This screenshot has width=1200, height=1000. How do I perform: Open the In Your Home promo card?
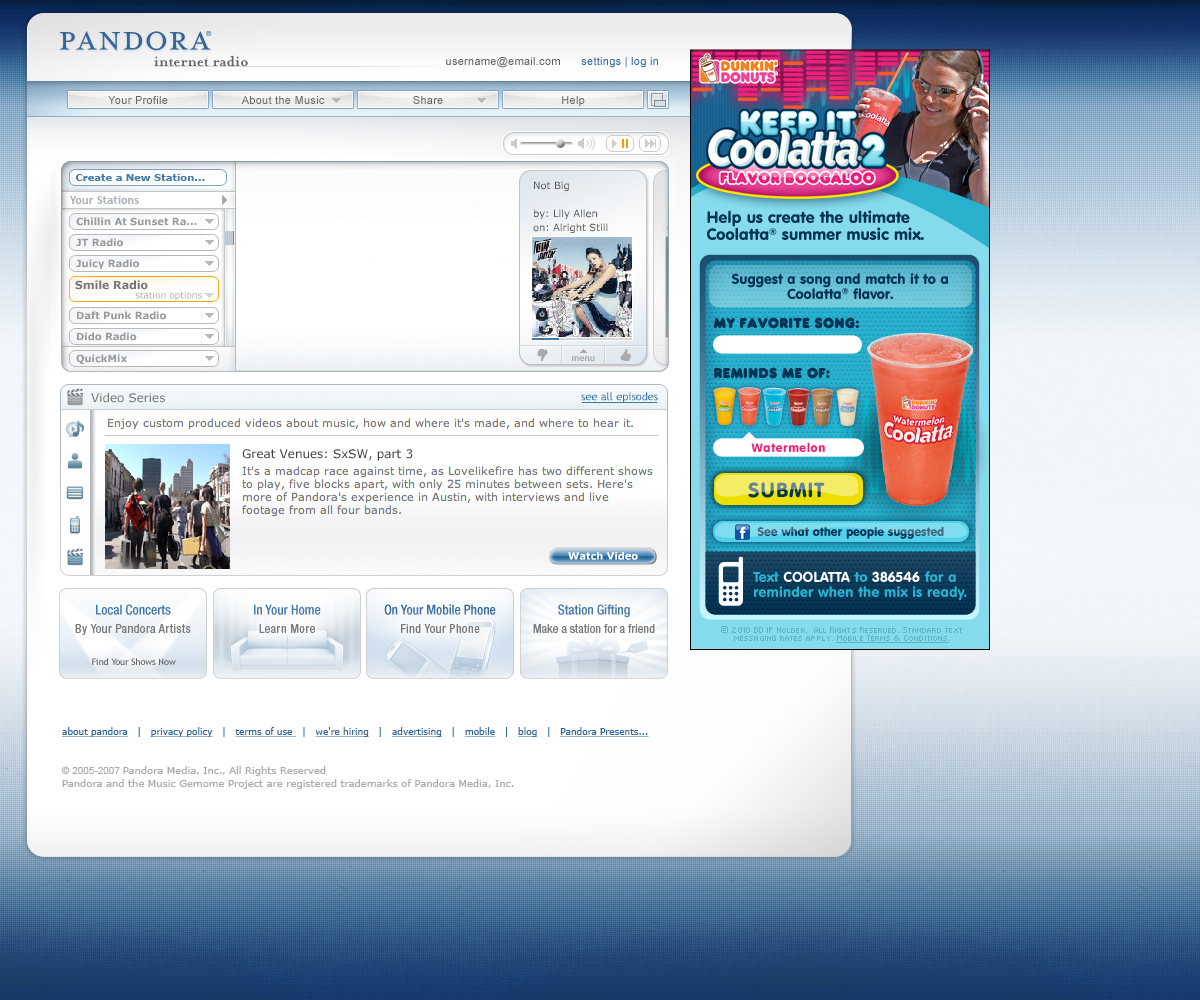tap(287, 634)
